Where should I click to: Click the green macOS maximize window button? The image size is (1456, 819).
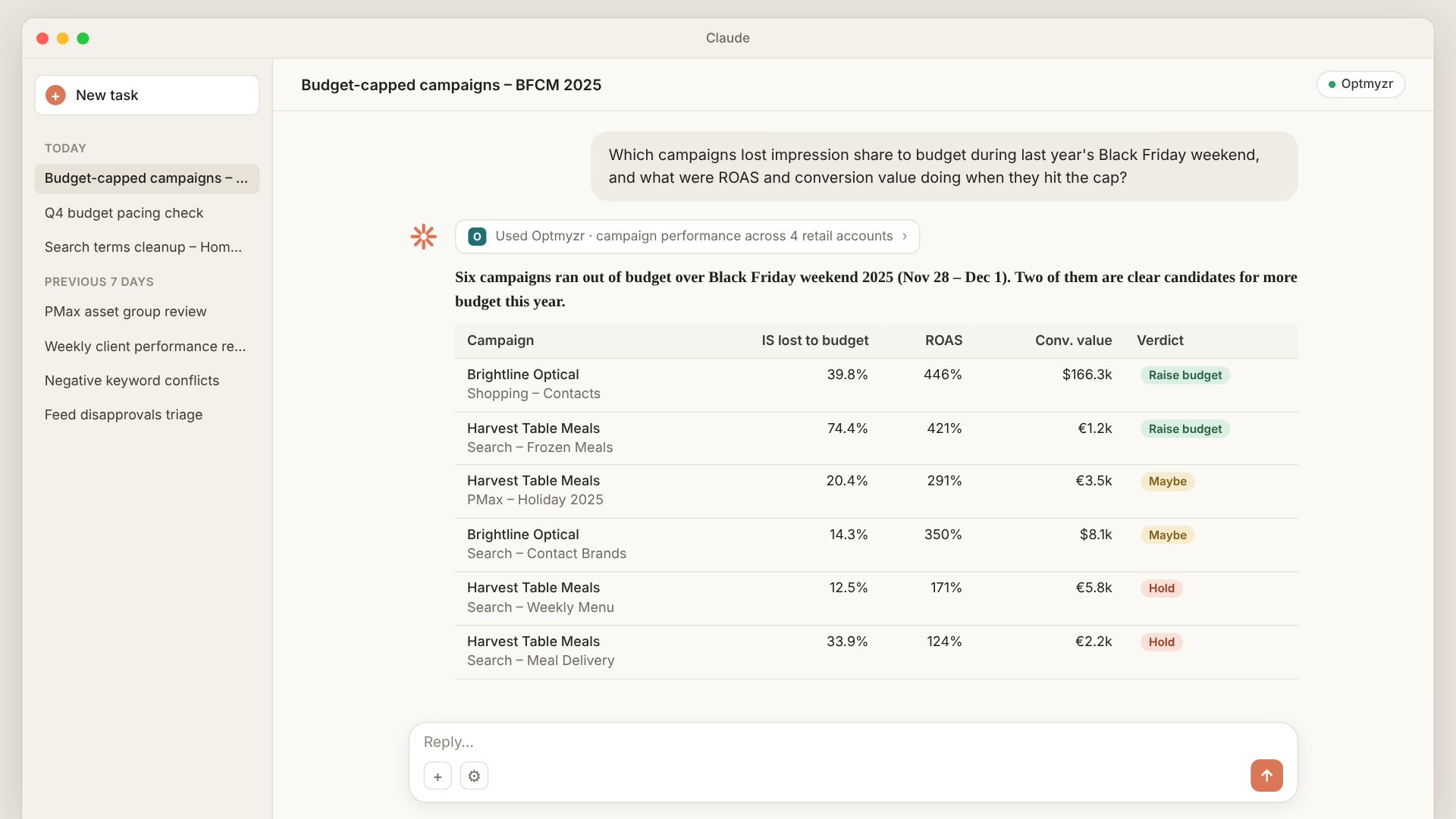83,39
